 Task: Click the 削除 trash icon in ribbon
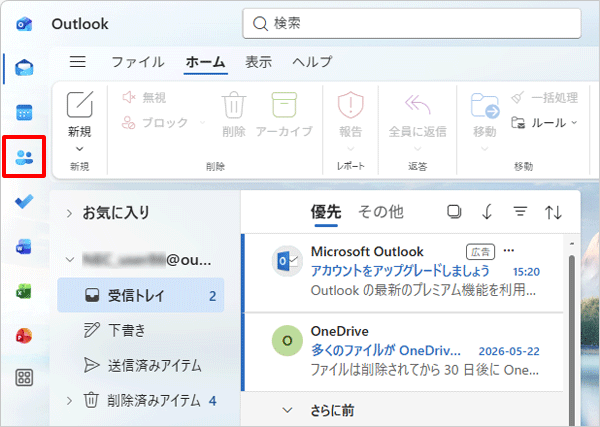(x=234, y=105)
